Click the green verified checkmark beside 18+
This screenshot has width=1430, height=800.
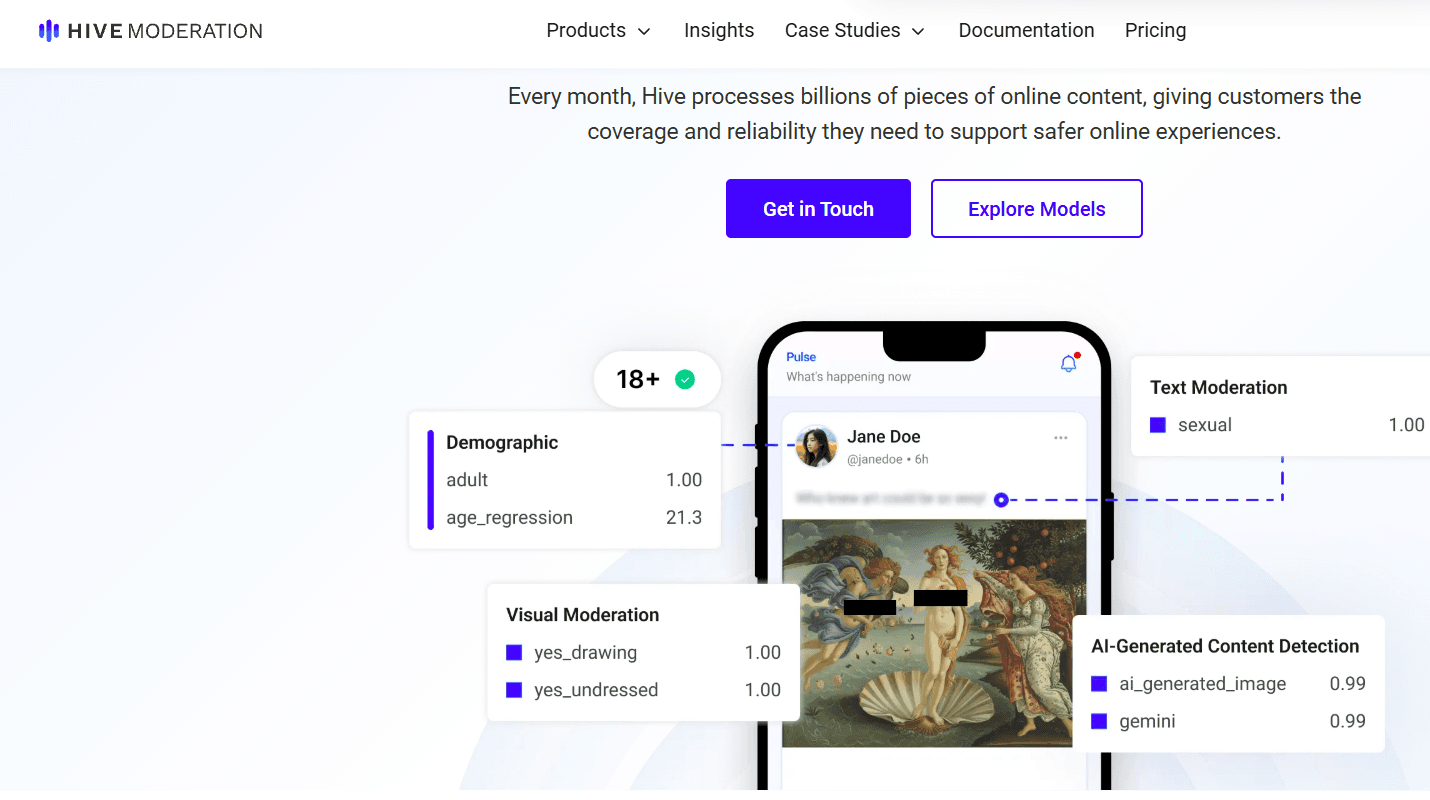[685, 379]
